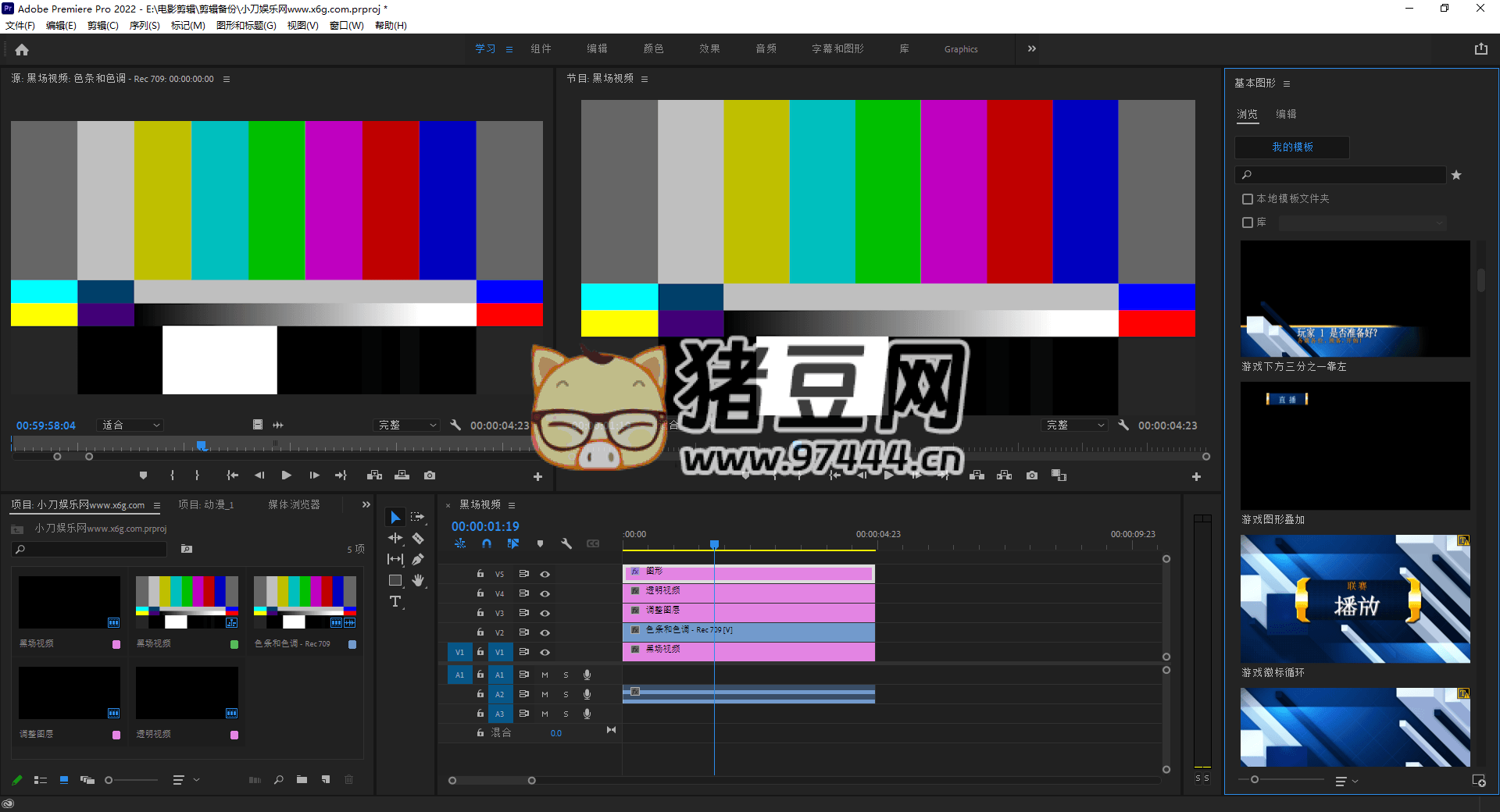The height and width of the screenshot is (812, 1500).
Task: Toggle lock on track V3
Action: coord(480,613)
